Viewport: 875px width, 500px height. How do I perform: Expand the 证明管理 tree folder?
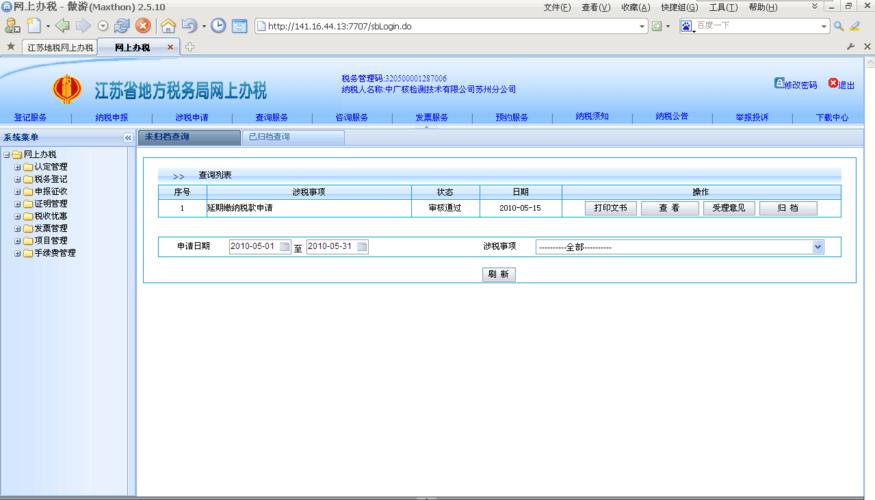coord(17,204)
